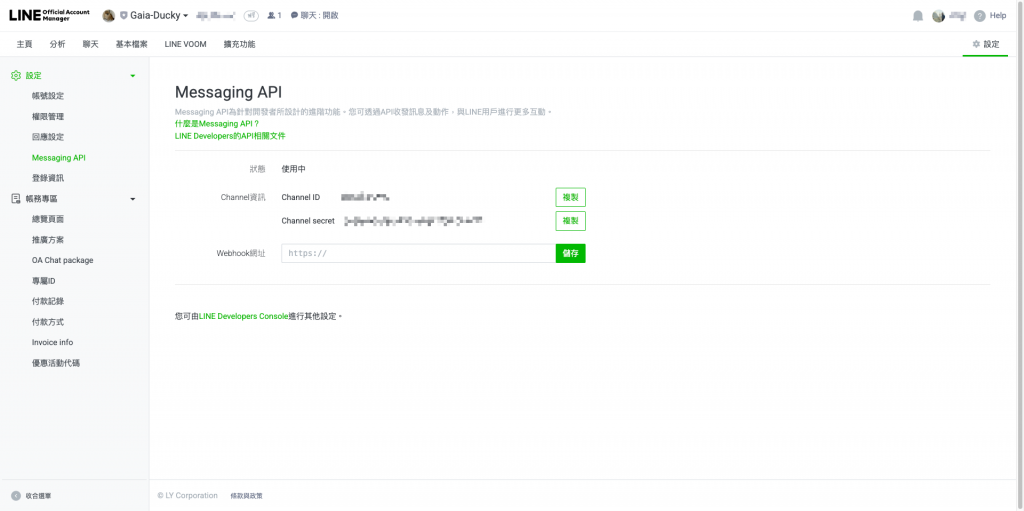Open 優惠活動代碼 in the sidebar
This screenshot has height=511, width=1024.
click(x=56, y=363)
